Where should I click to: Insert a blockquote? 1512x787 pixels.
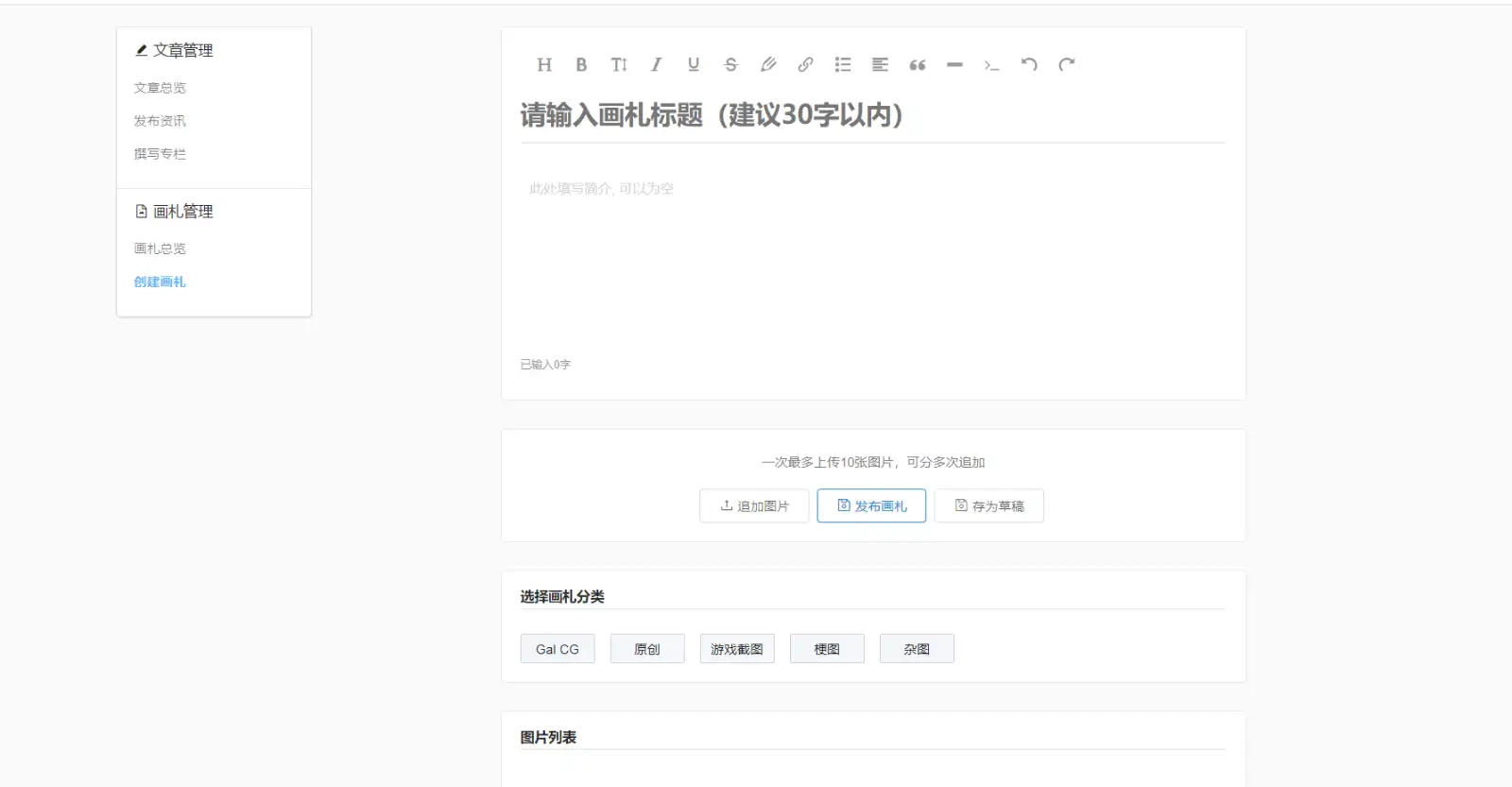(x=918, y=65)
